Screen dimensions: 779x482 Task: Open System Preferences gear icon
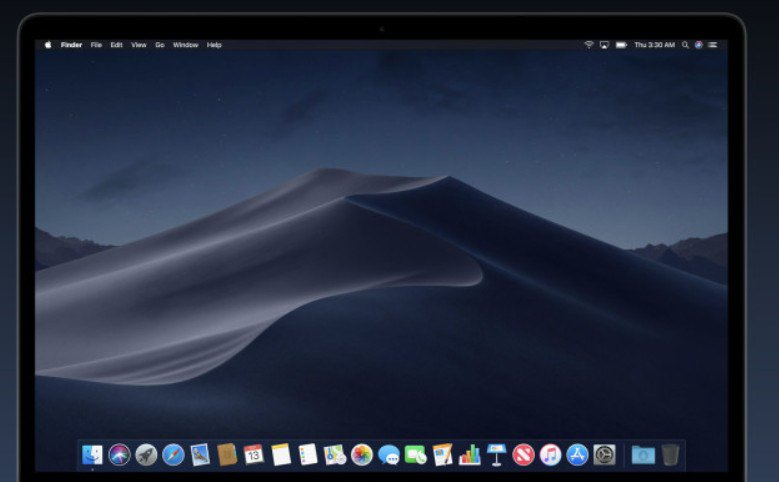click(x=604, y=455)
